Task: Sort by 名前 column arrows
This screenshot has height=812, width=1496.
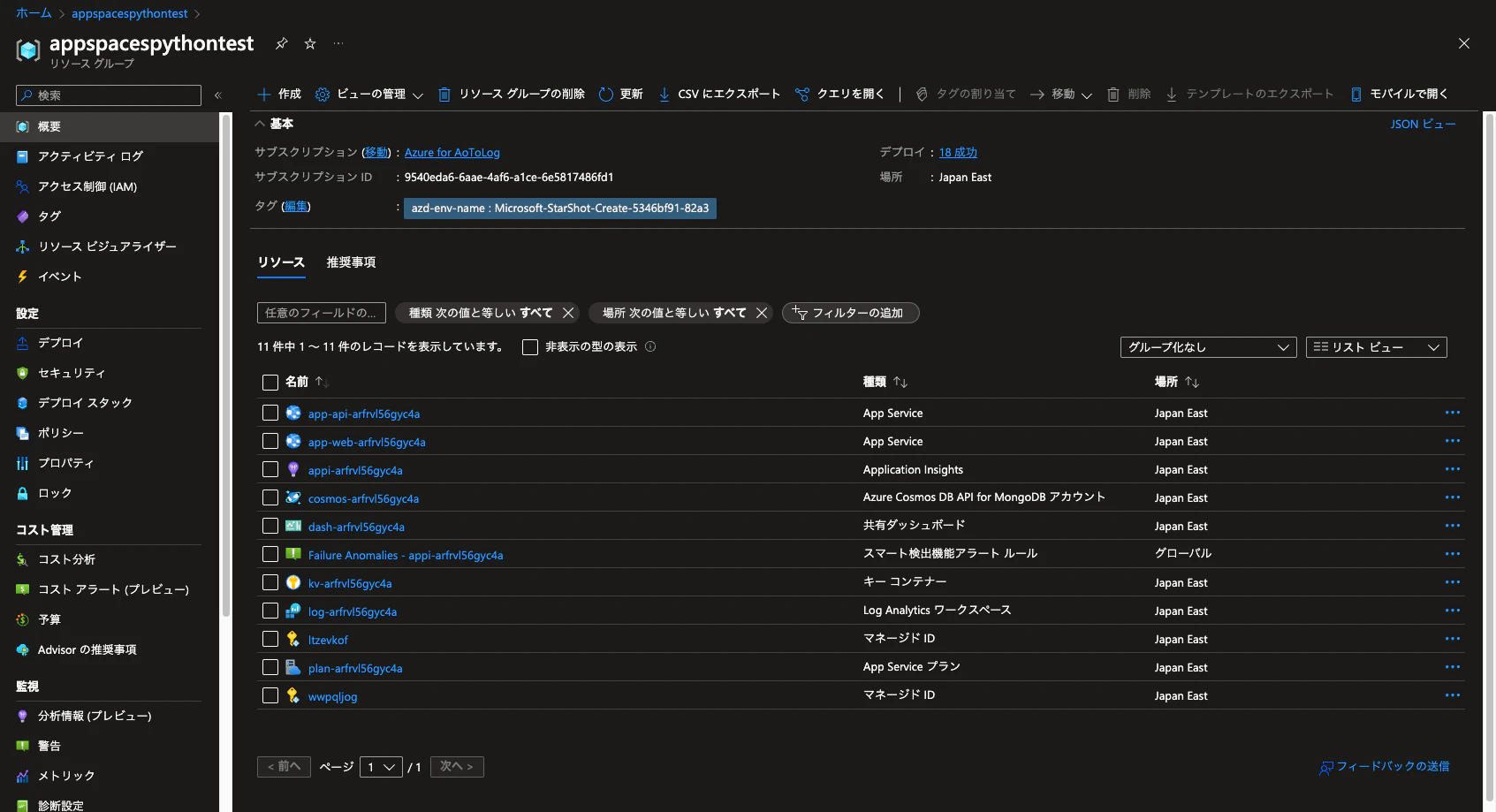Action: click(x=323, y=382)
